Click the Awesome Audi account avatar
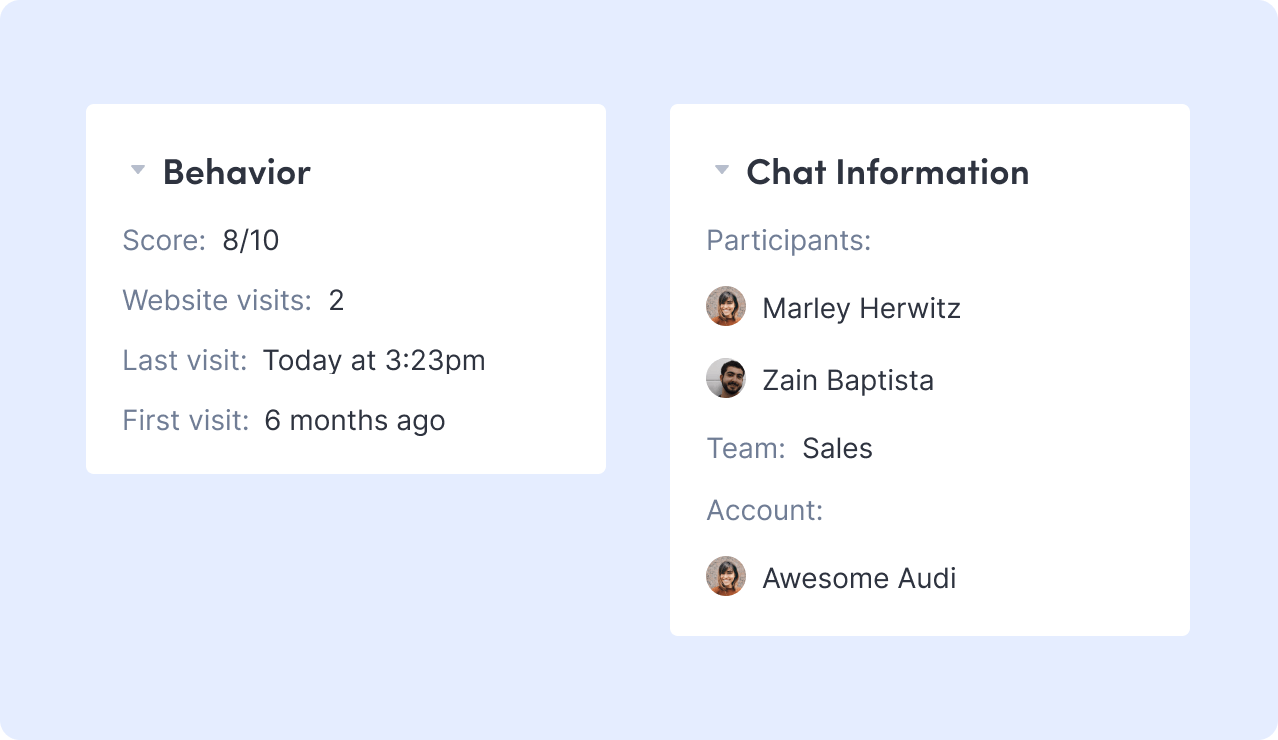This screenshot has width=1278, height=740. [726, 577]
